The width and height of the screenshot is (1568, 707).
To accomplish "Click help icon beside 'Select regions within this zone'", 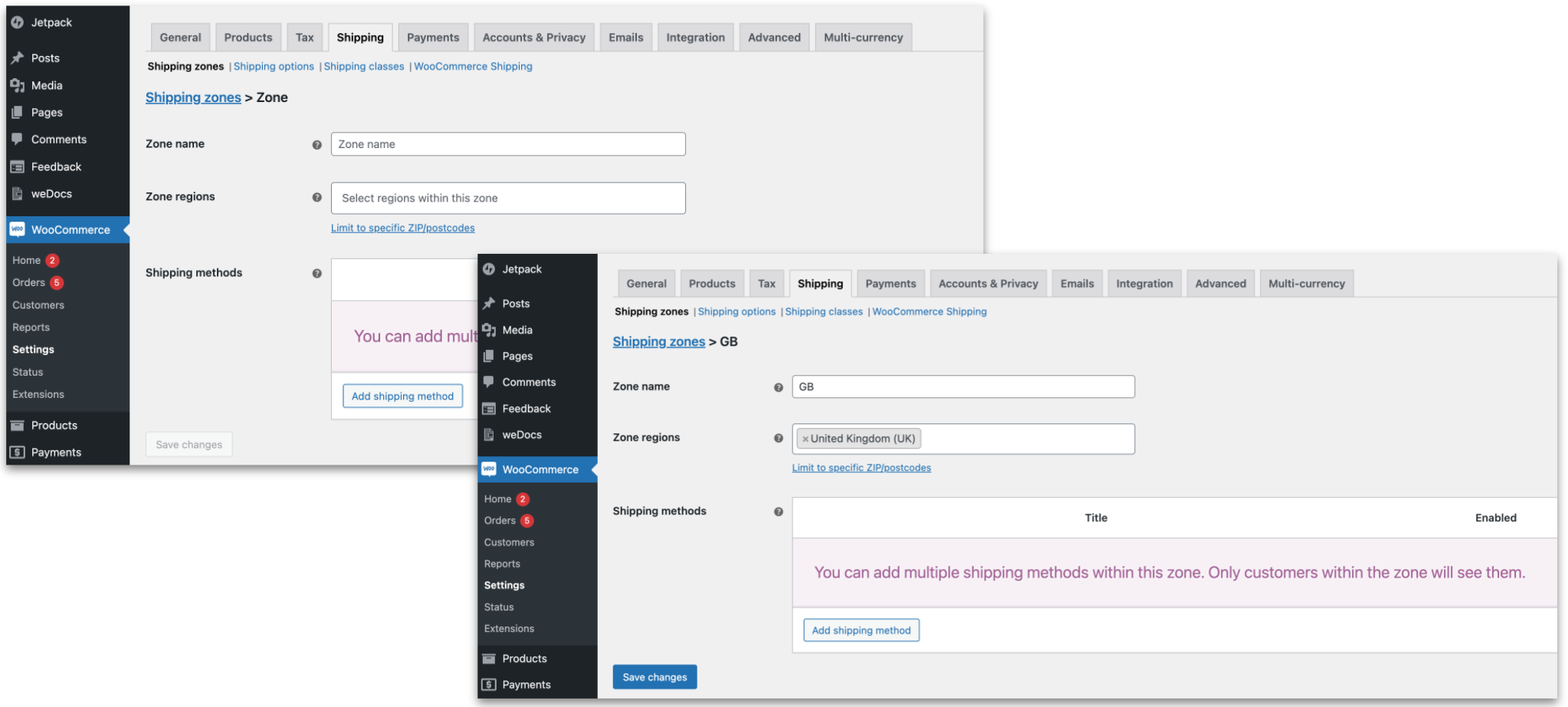I will (317, 197).
